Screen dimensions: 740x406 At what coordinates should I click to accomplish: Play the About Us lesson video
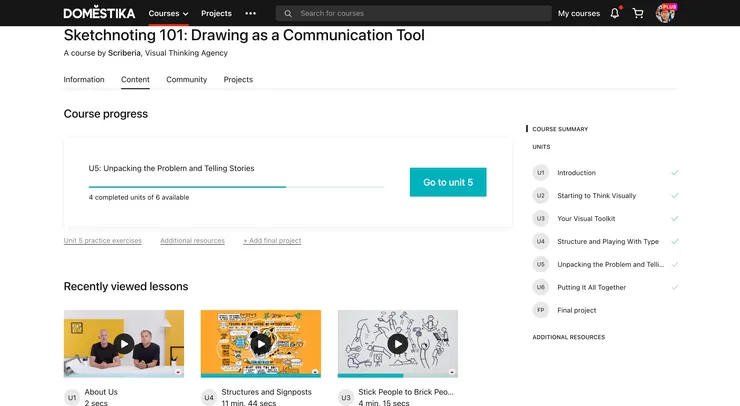[x=124, y=344]
